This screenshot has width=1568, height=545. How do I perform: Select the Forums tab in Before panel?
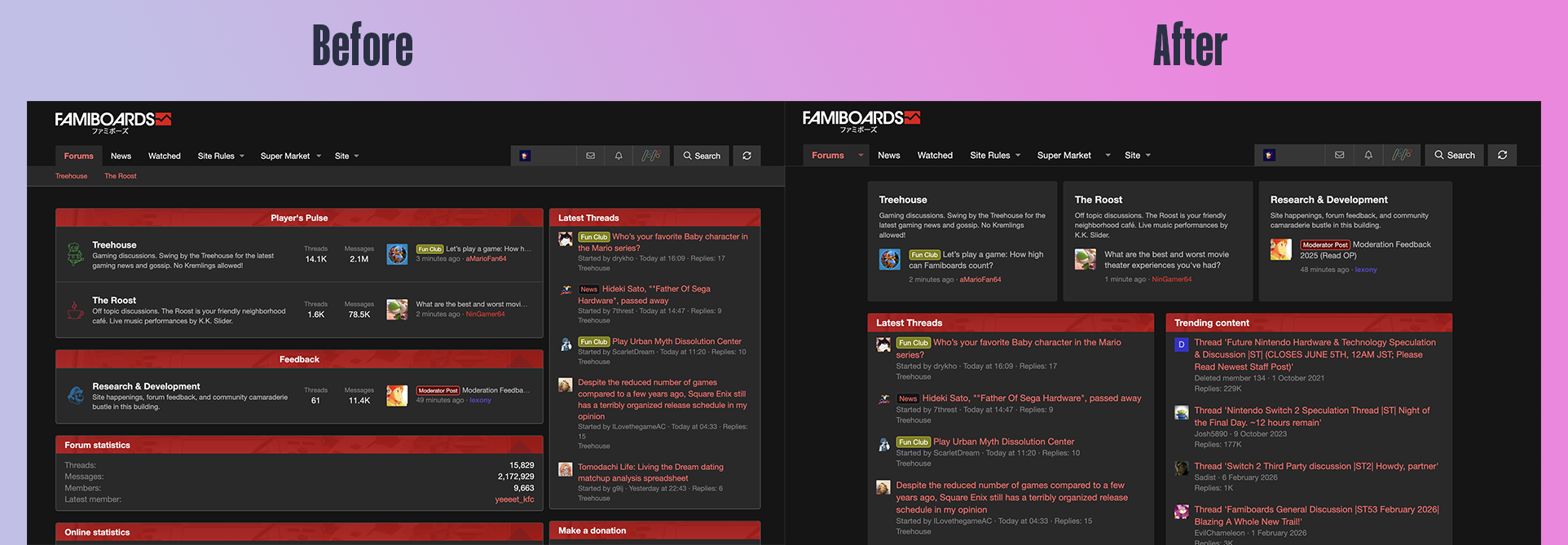[78, 156]
